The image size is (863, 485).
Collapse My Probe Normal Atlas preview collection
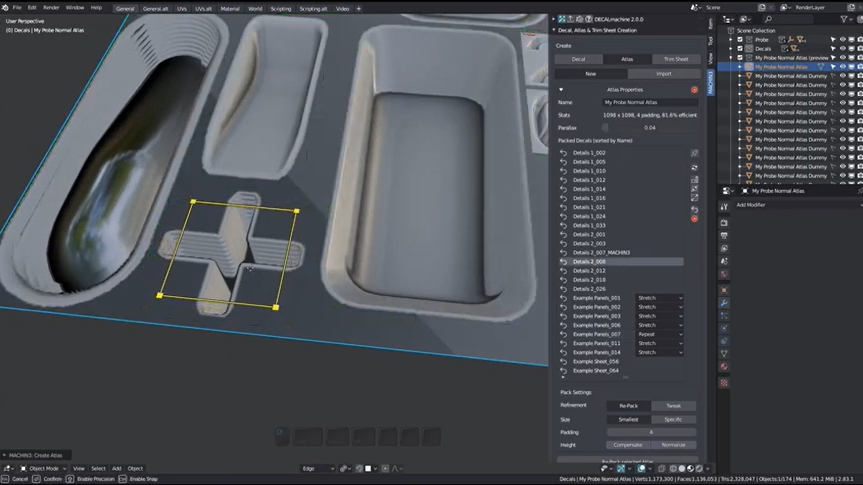(731, 58)
